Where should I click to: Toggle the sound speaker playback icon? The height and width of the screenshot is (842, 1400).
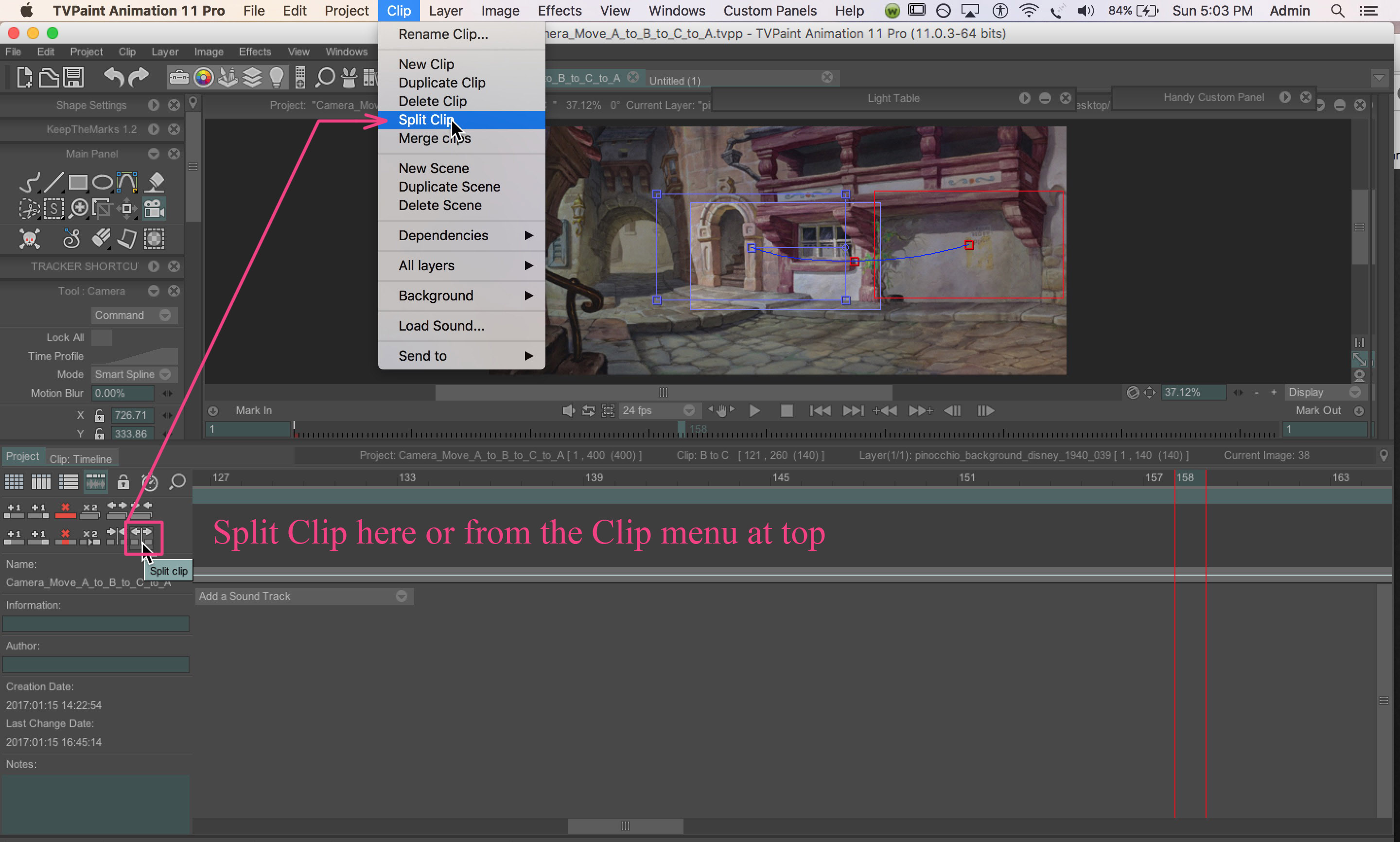tap(568, 410)
